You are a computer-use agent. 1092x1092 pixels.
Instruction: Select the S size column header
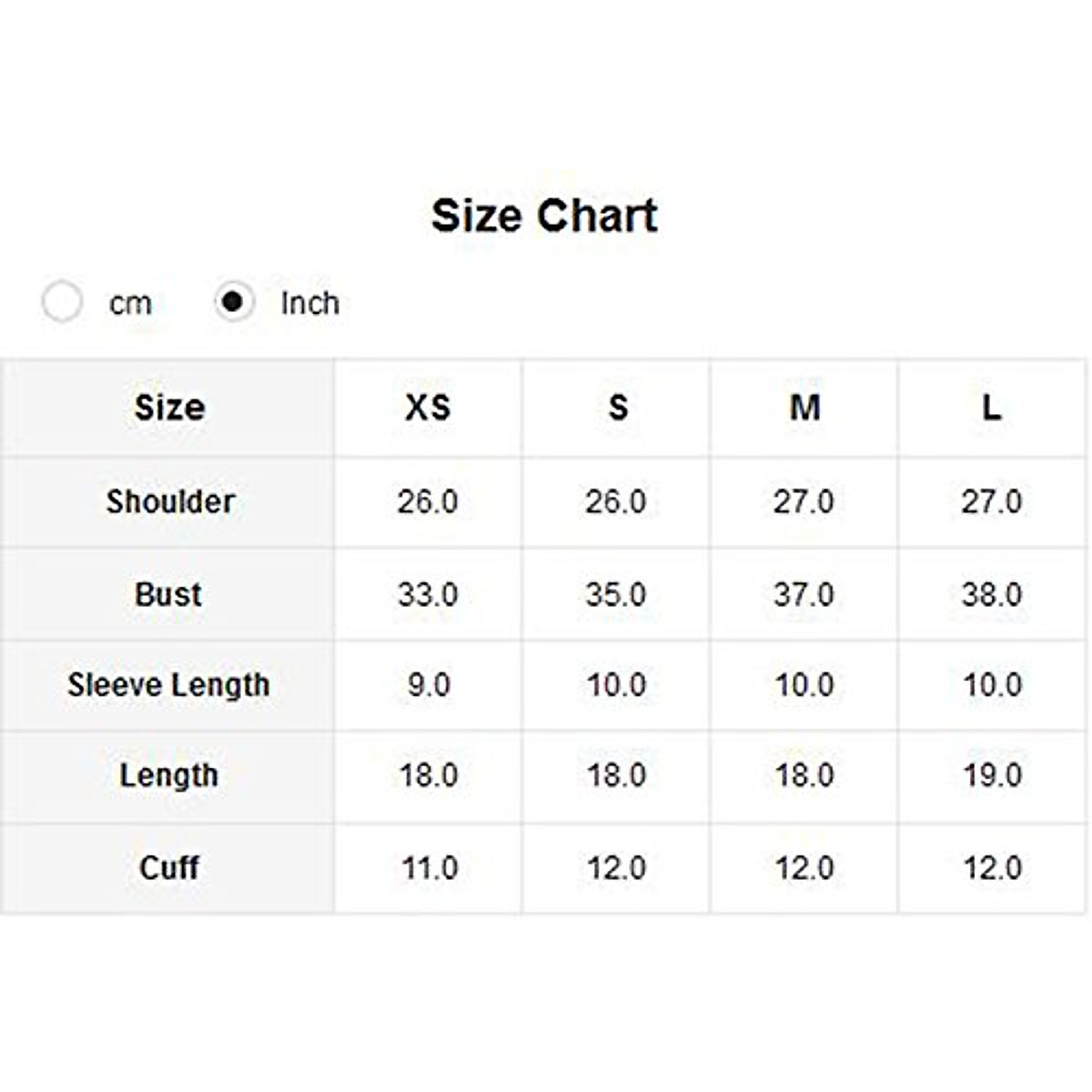point(617,407)
